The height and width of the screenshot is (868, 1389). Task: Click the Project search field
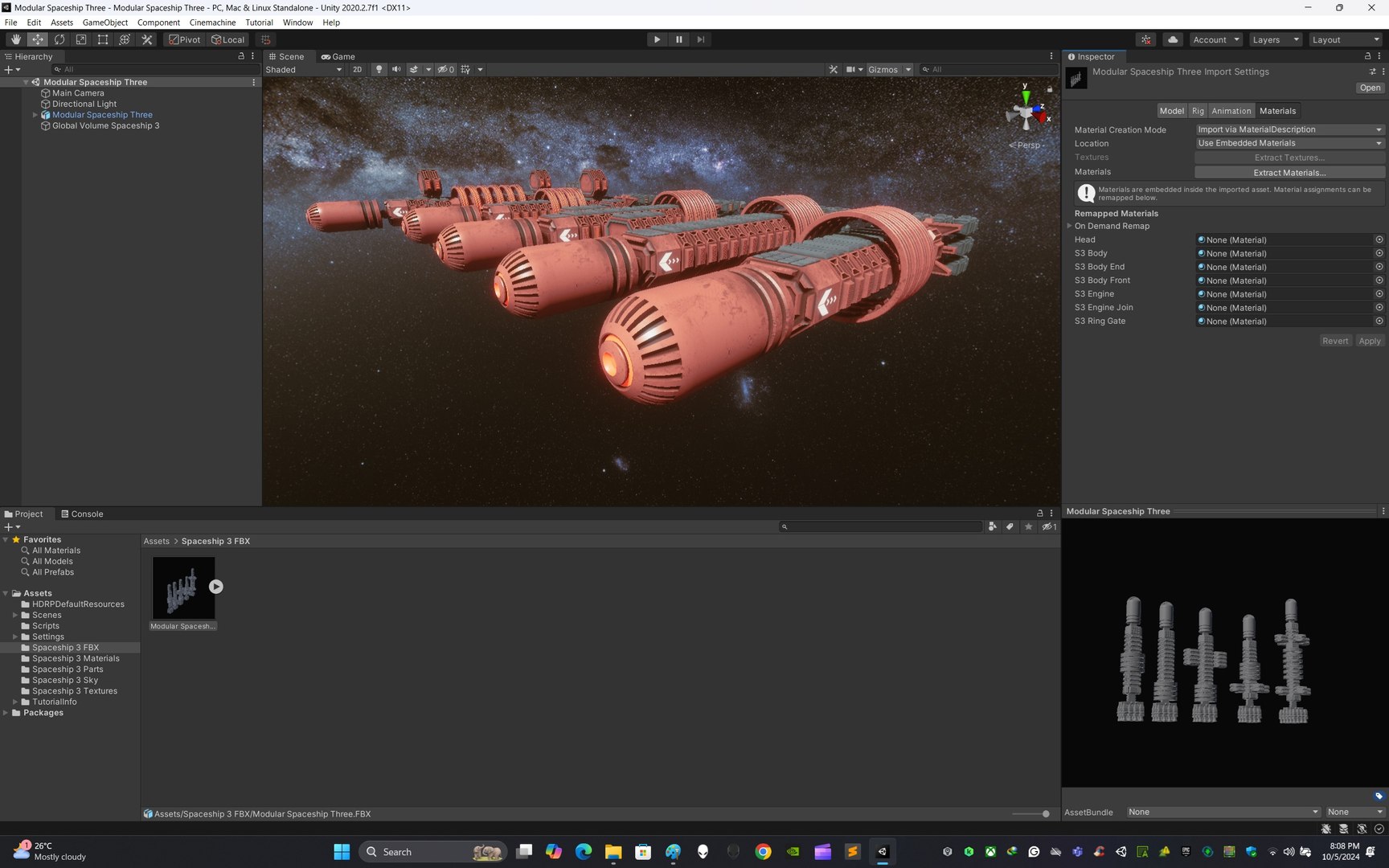[880, 526]
